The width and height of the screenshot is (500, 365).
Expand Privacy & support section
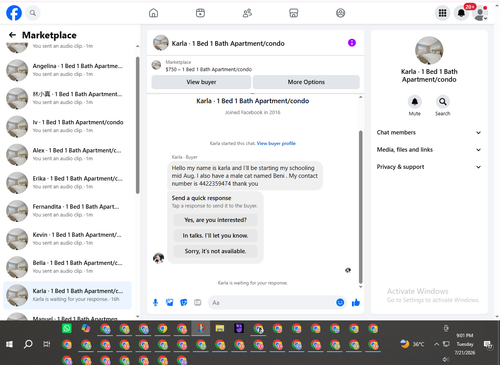(x=429, y=167)
